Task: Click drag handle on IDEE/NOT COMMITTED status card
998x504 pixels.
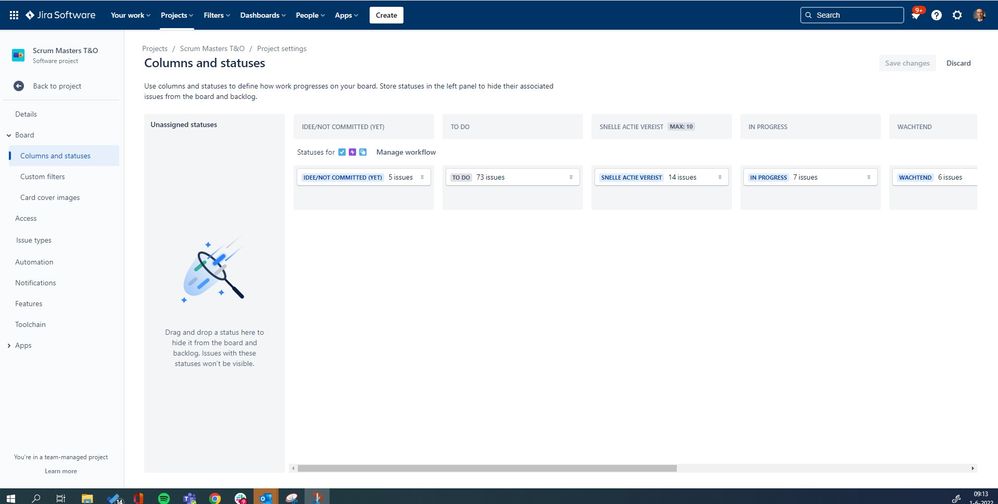Action: (x=422, y=178)
